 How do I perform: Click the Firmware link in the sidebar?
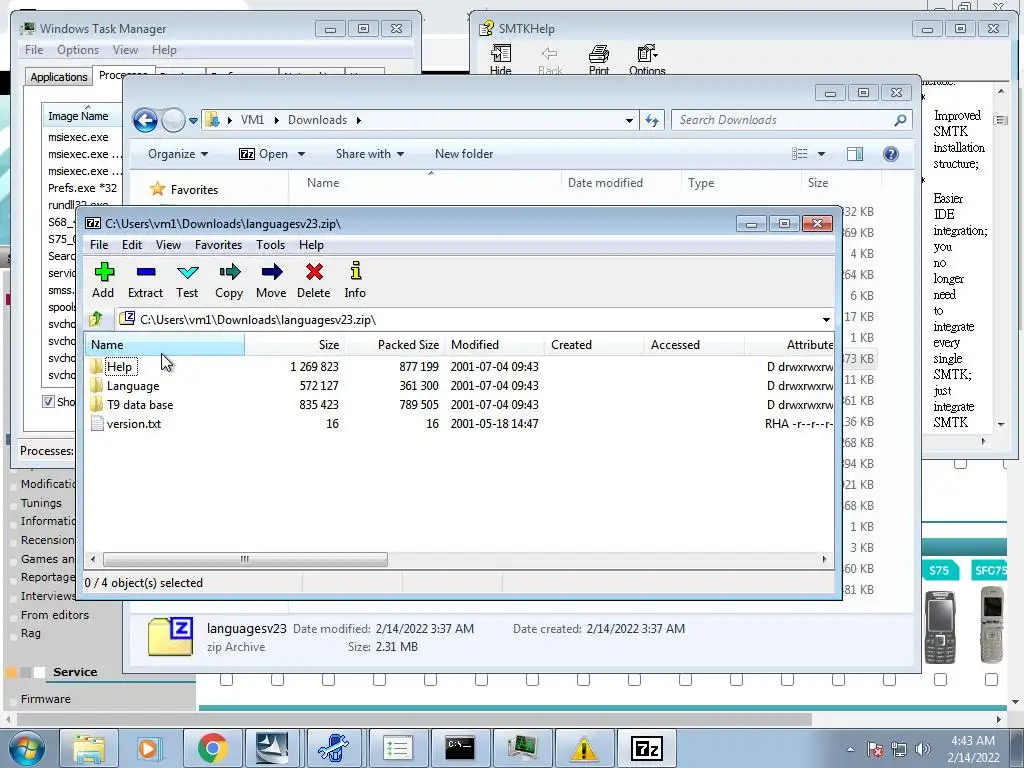[45, 699]
